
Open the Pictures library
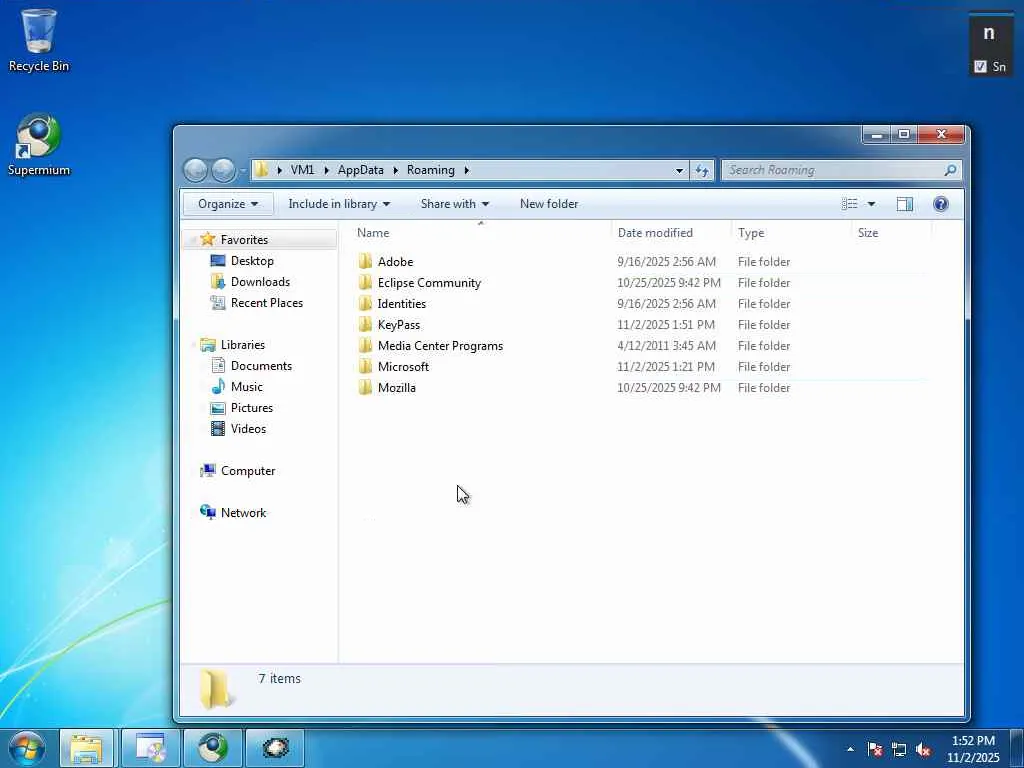point(251,408)
